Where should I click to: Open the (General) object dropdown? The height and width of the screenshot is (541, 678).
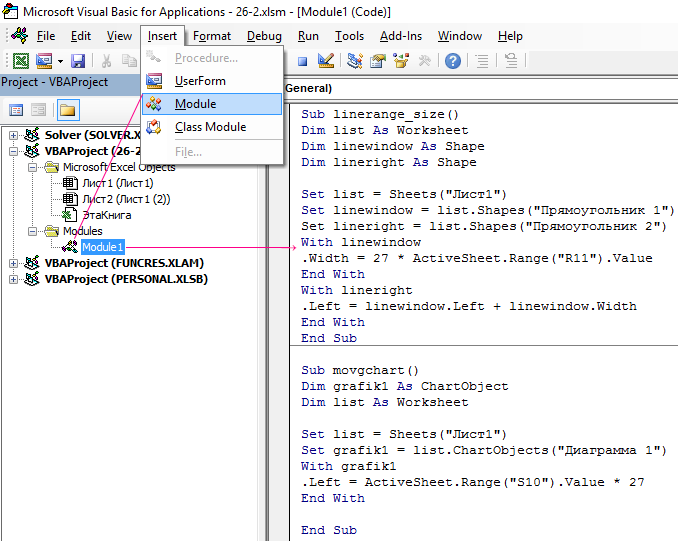481,88
